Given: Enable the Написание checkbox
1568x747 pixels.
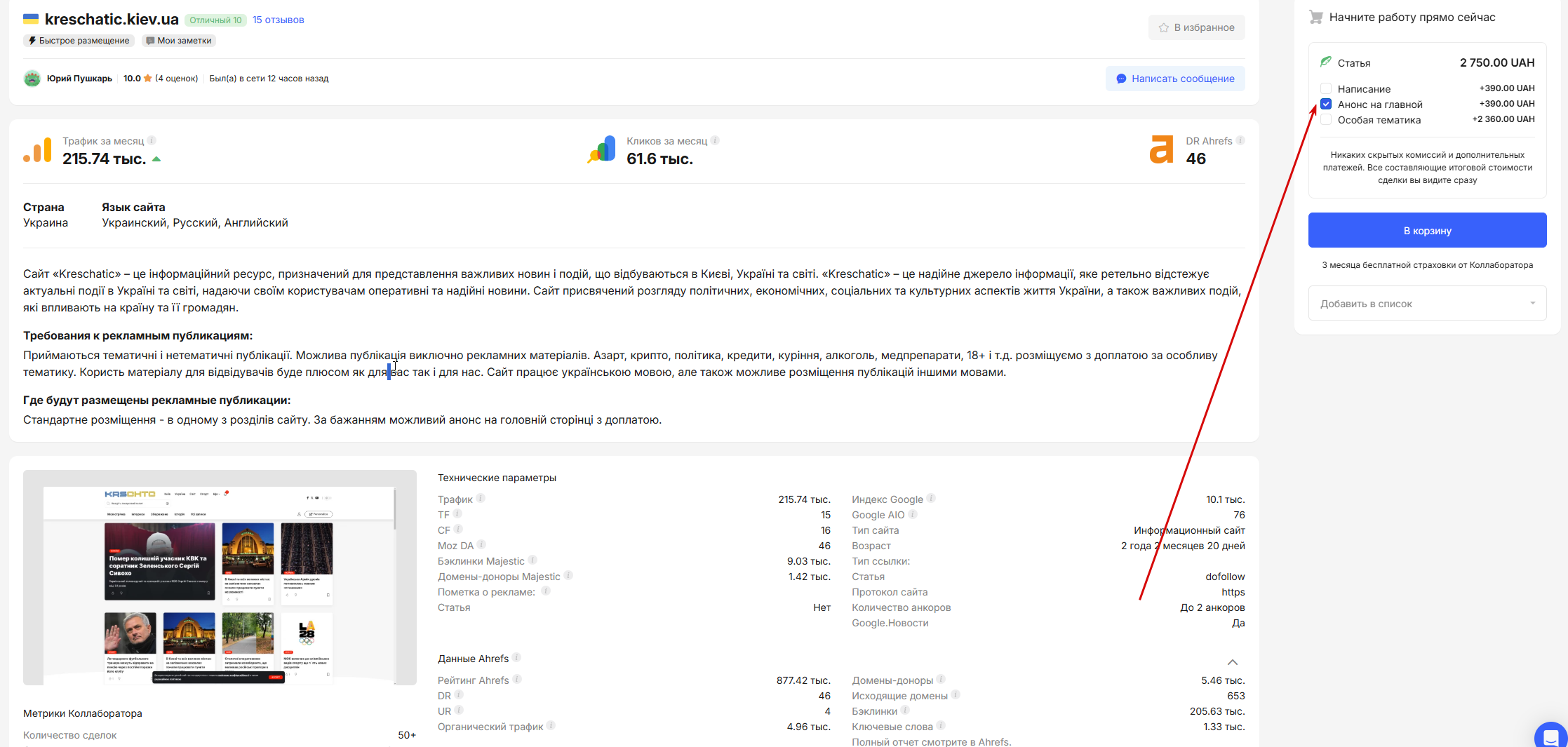Looking at the screenshot, I should click(1326, 88).
